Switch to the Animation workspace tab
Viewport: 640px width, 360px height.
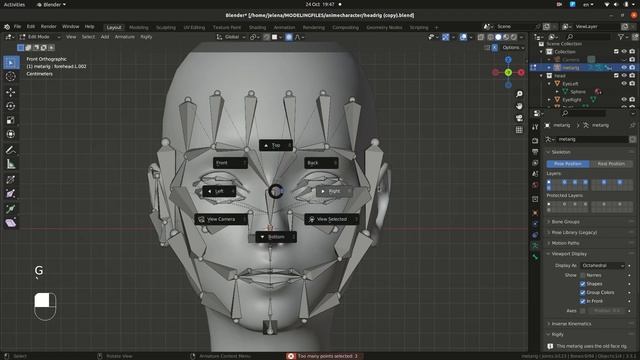point(284,27)
